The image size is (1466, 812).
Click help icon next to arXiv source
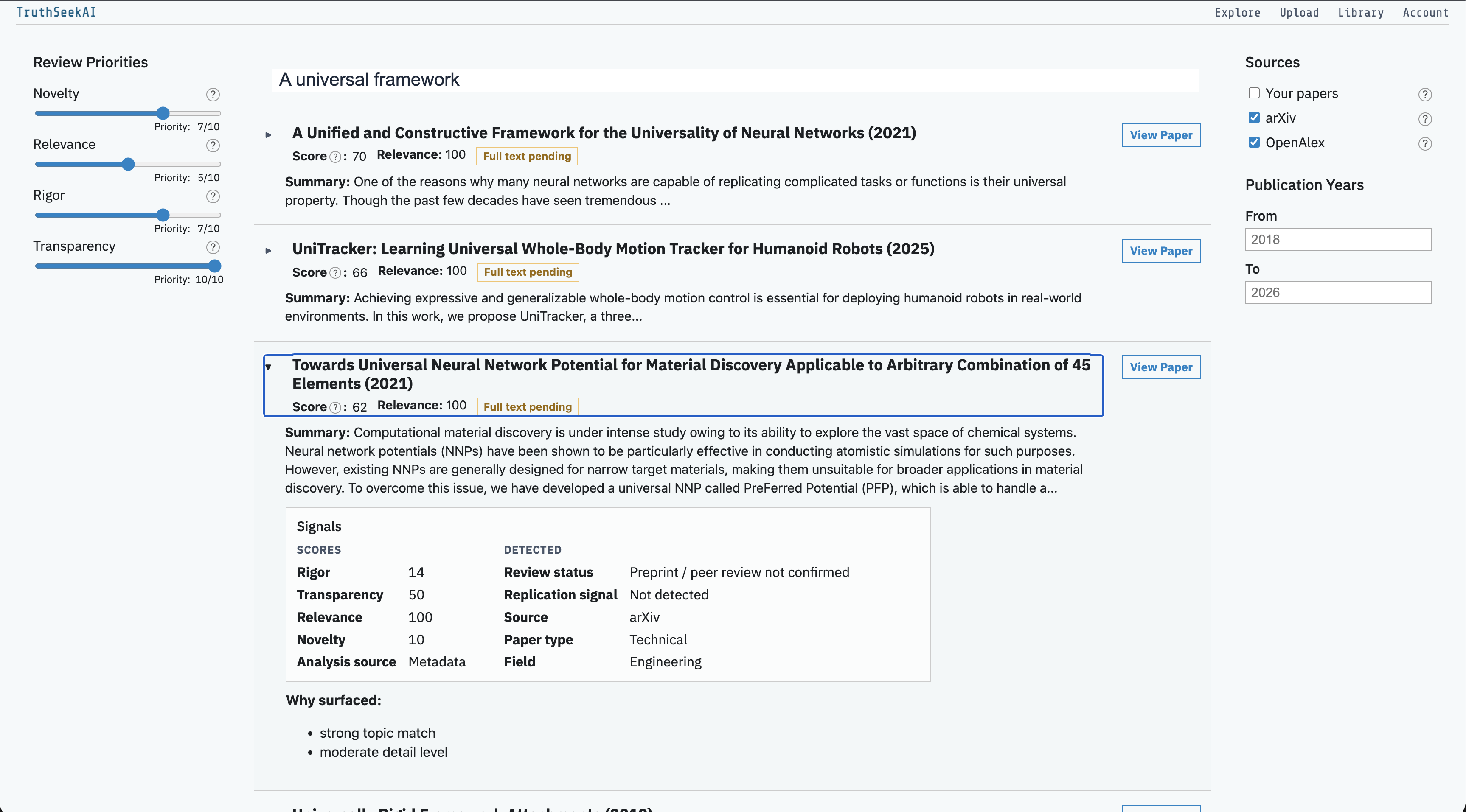click(x=1425, y=119)
